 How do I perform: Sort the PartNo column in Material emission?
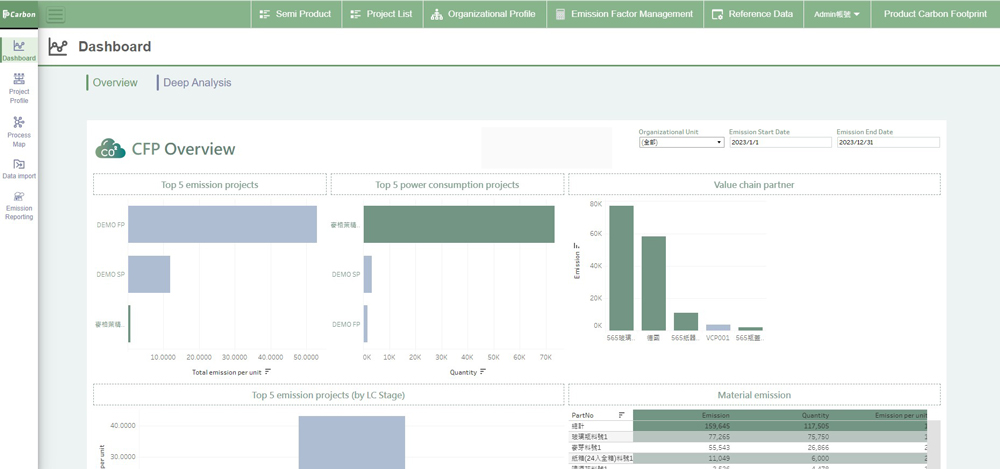(x=622, y=414)
